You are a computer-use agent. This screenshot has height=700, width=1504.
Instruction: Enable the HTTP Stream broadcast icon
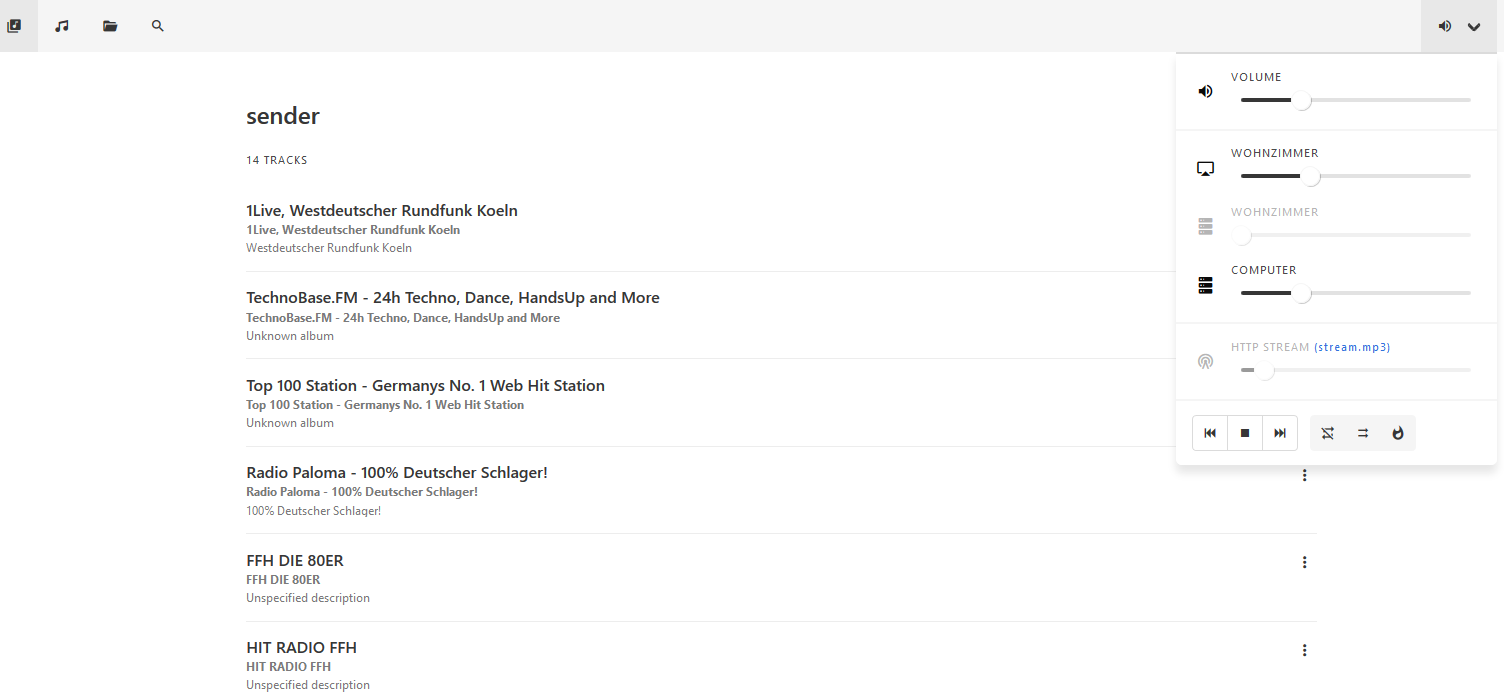pos(1206,361)
